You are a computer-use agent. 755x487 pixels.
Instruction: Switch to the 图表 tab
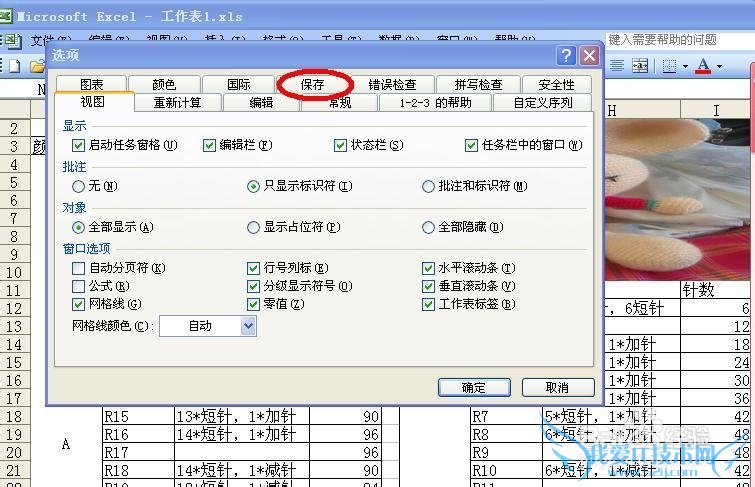click(91, 84)
